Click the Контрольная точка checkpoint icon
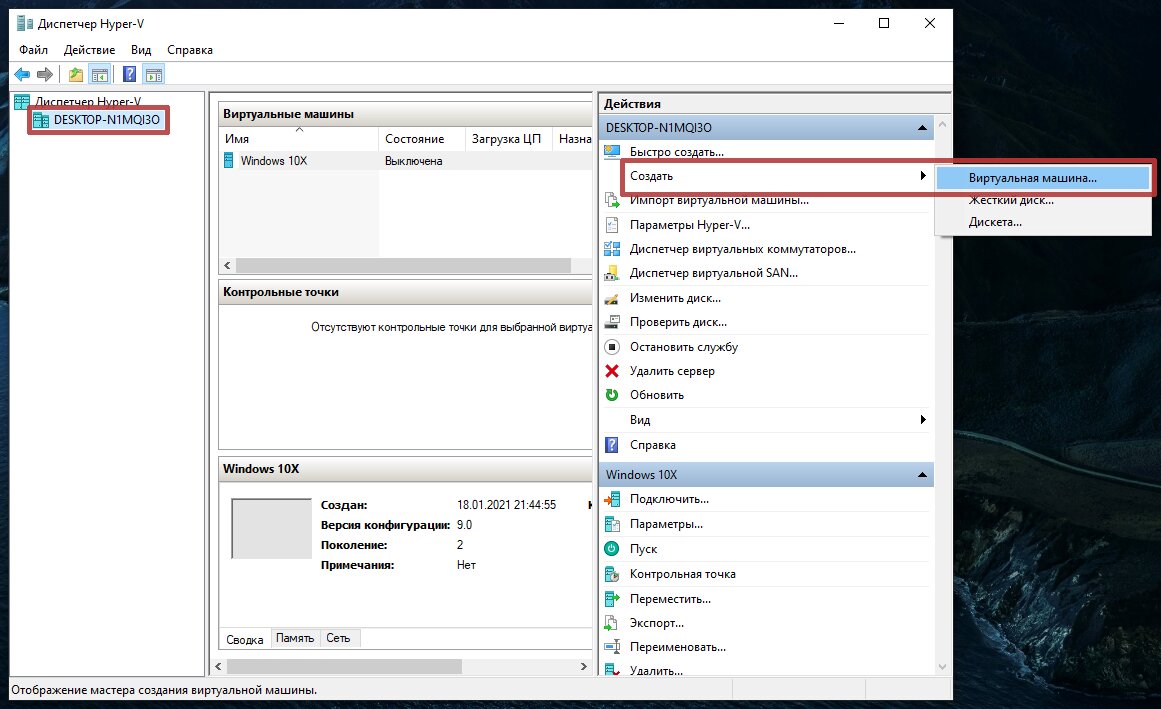The width and height of the screenshot is (1161, 709). 612,574
